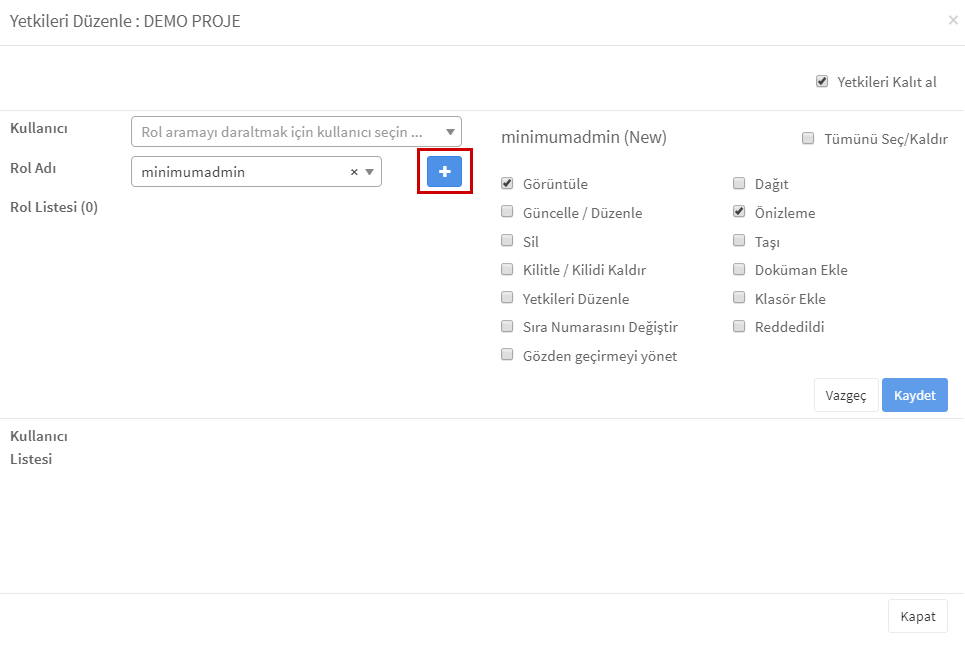This screenshot has height=648, width=965.
Task: Click the Vazgeç button
Action: (x=846, y=395)
